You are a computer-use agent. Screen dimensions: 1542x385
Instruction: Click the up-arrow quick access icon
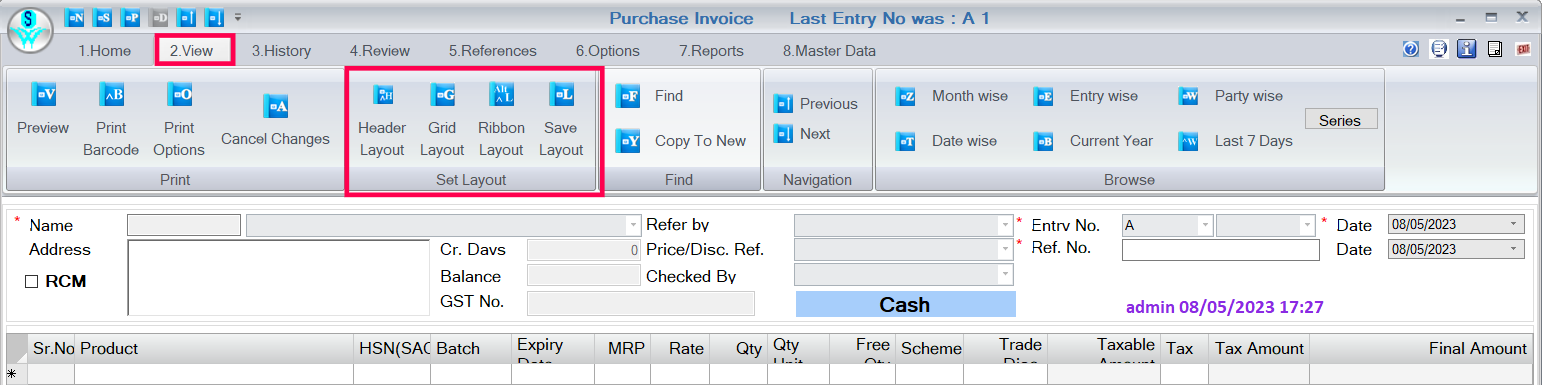click(x=188, y=17)
